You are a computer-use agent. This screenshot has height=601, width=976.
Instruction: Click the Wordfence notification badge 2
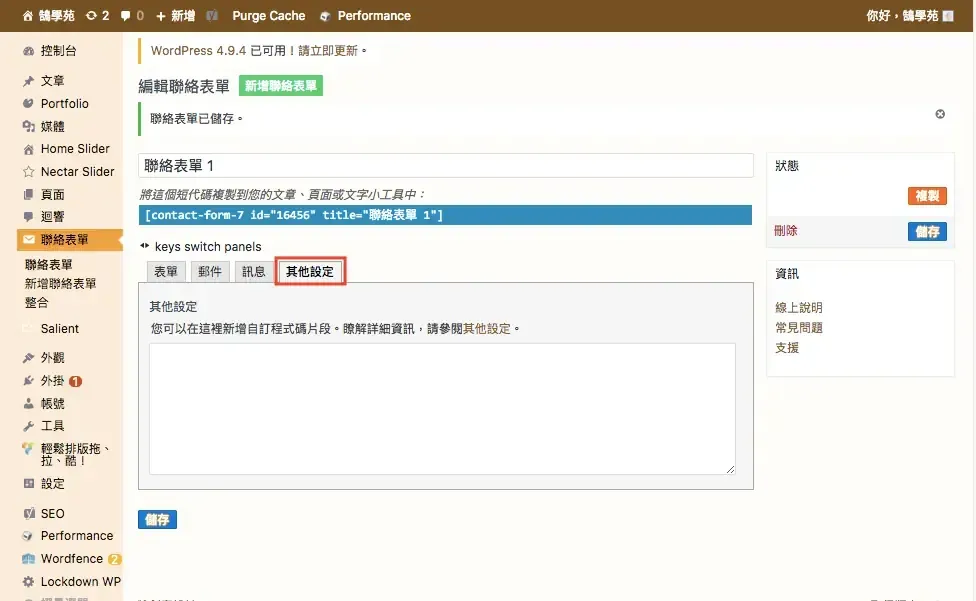[114, 559]
